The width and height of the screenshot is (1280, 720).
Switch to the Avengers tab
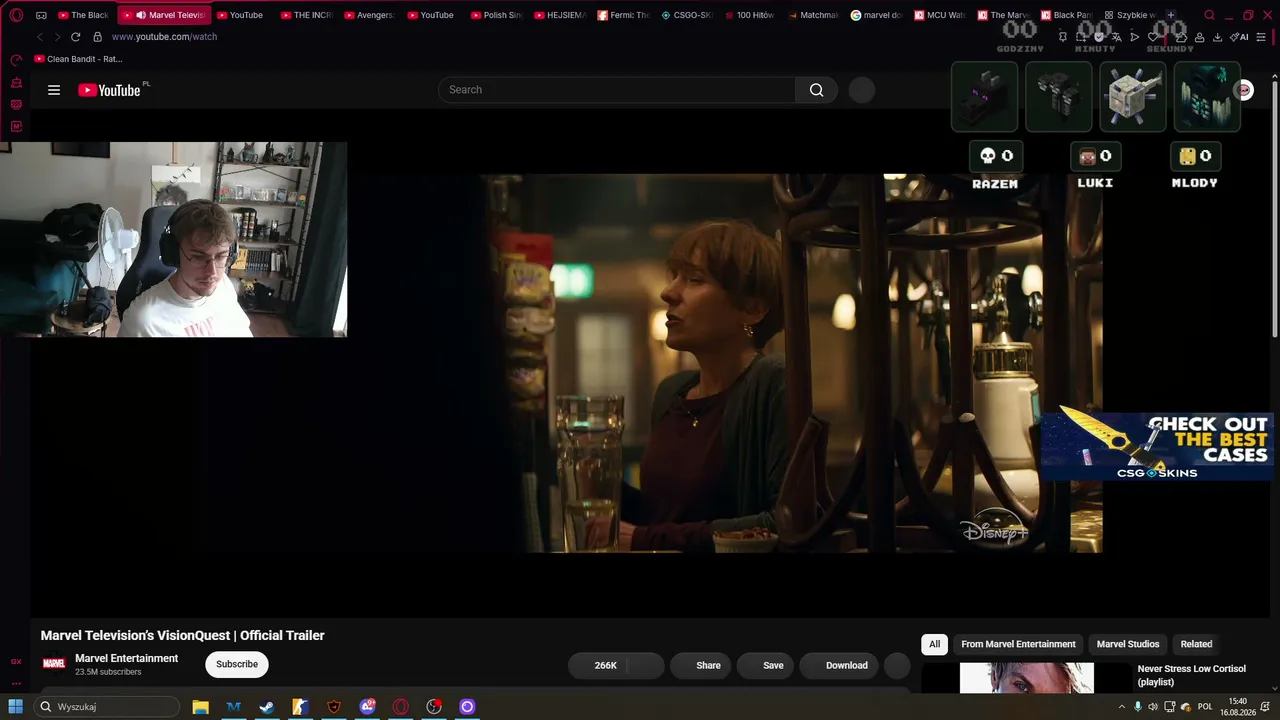point(368,15)
